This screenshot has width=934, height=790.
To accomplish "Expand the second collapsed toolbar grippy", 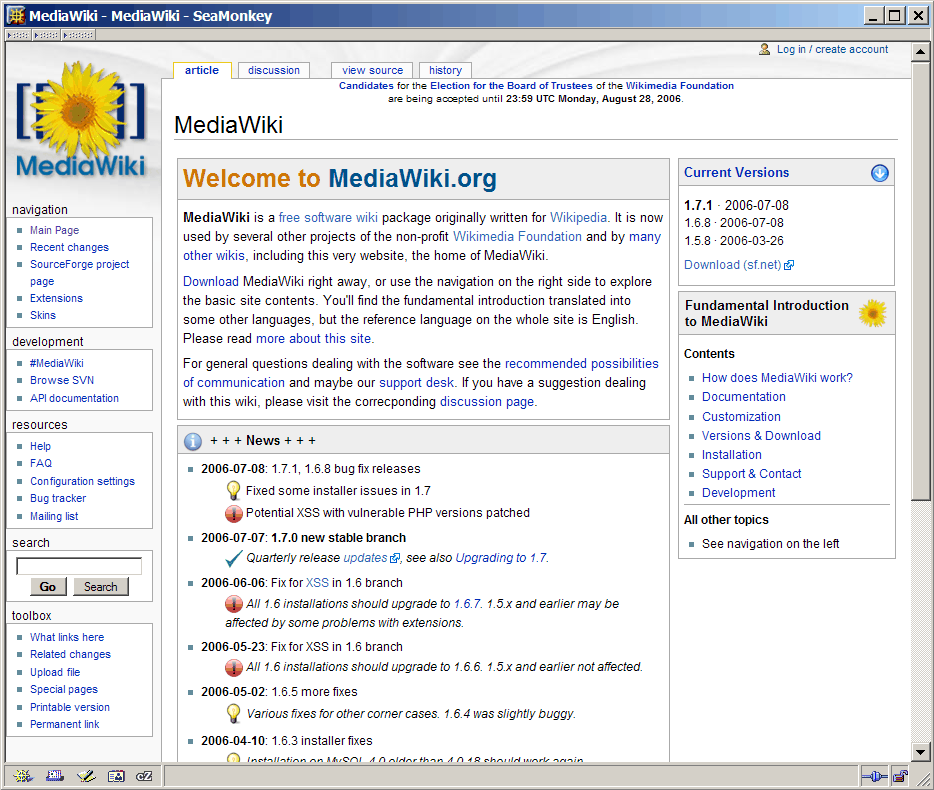I will pyautogui.click(x=46, y=35).
